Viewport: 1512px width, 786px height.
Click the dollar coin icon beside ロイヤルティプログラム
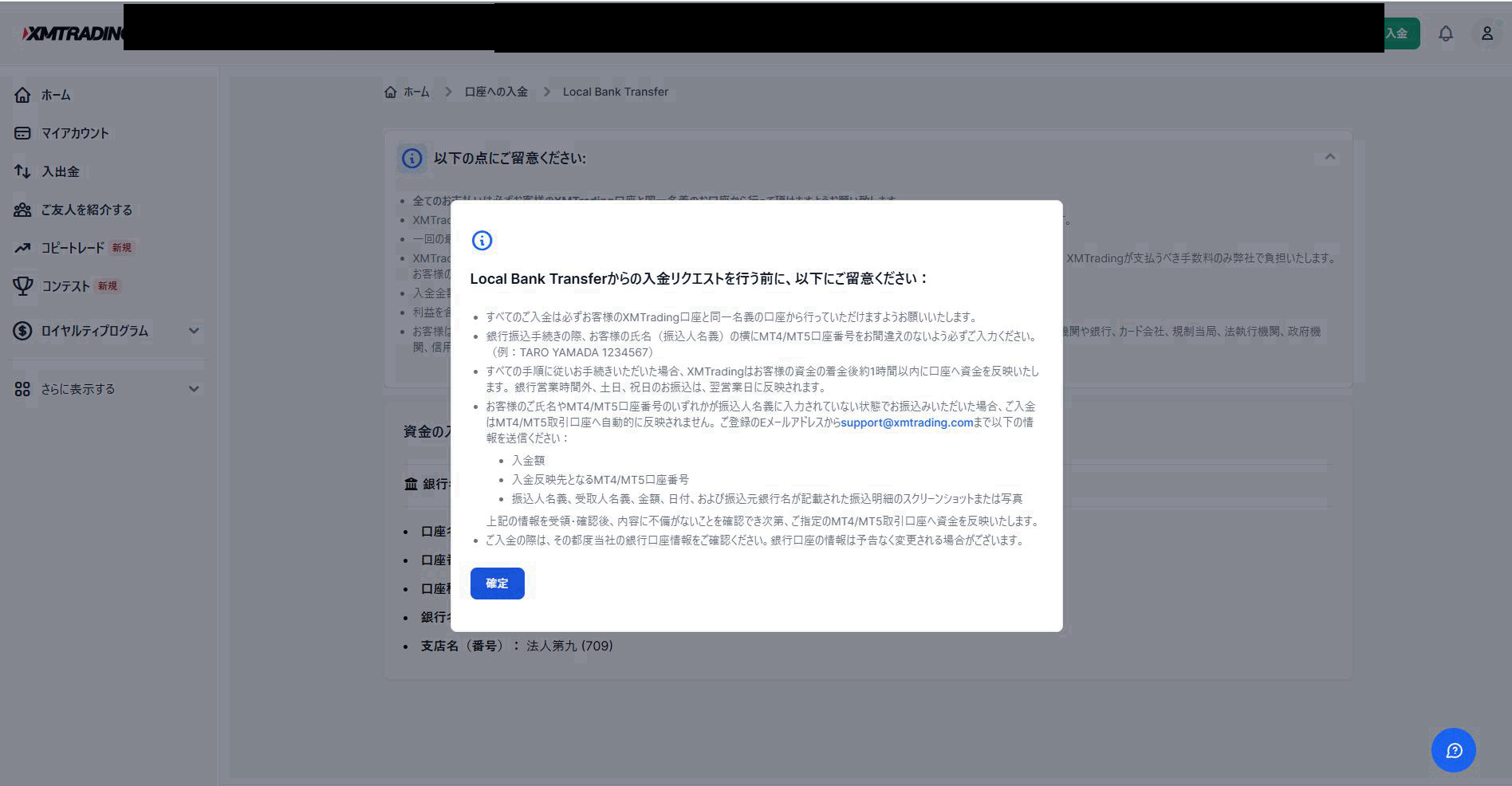pos(22,331)
